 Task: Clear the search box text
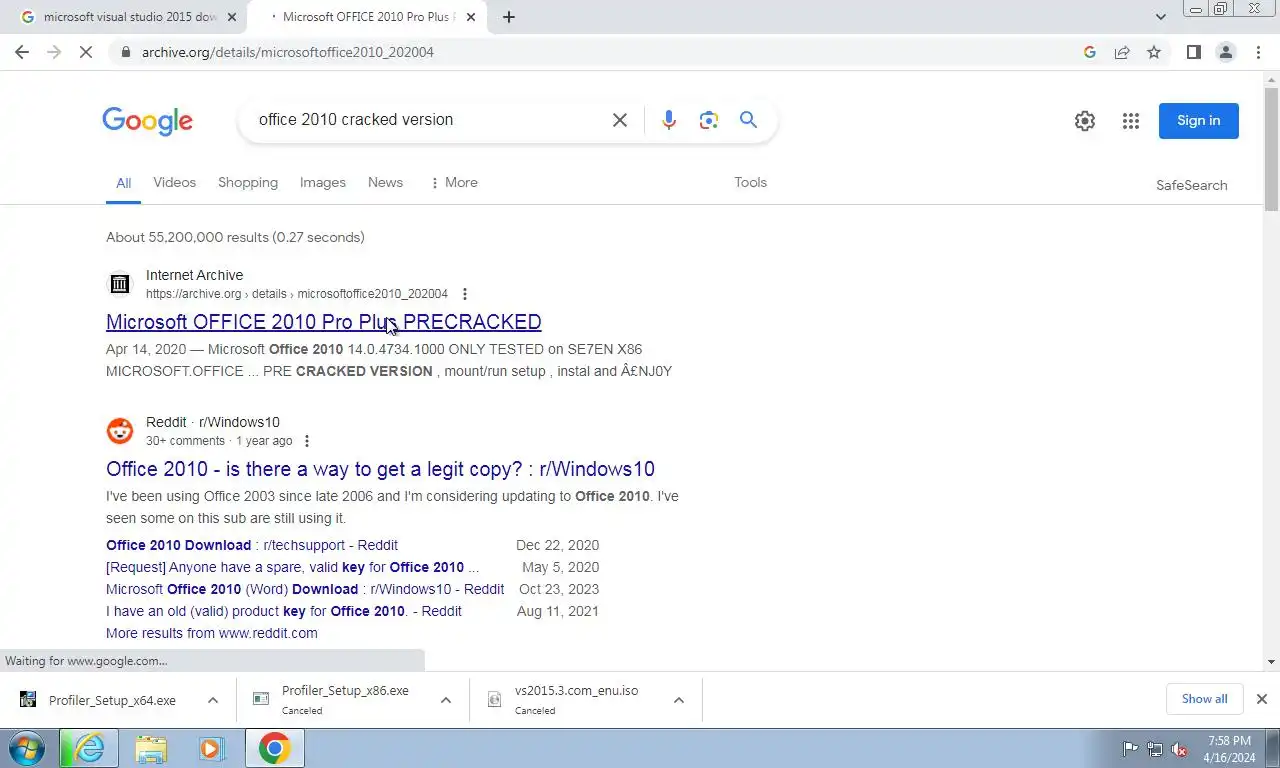pos(620,120)
